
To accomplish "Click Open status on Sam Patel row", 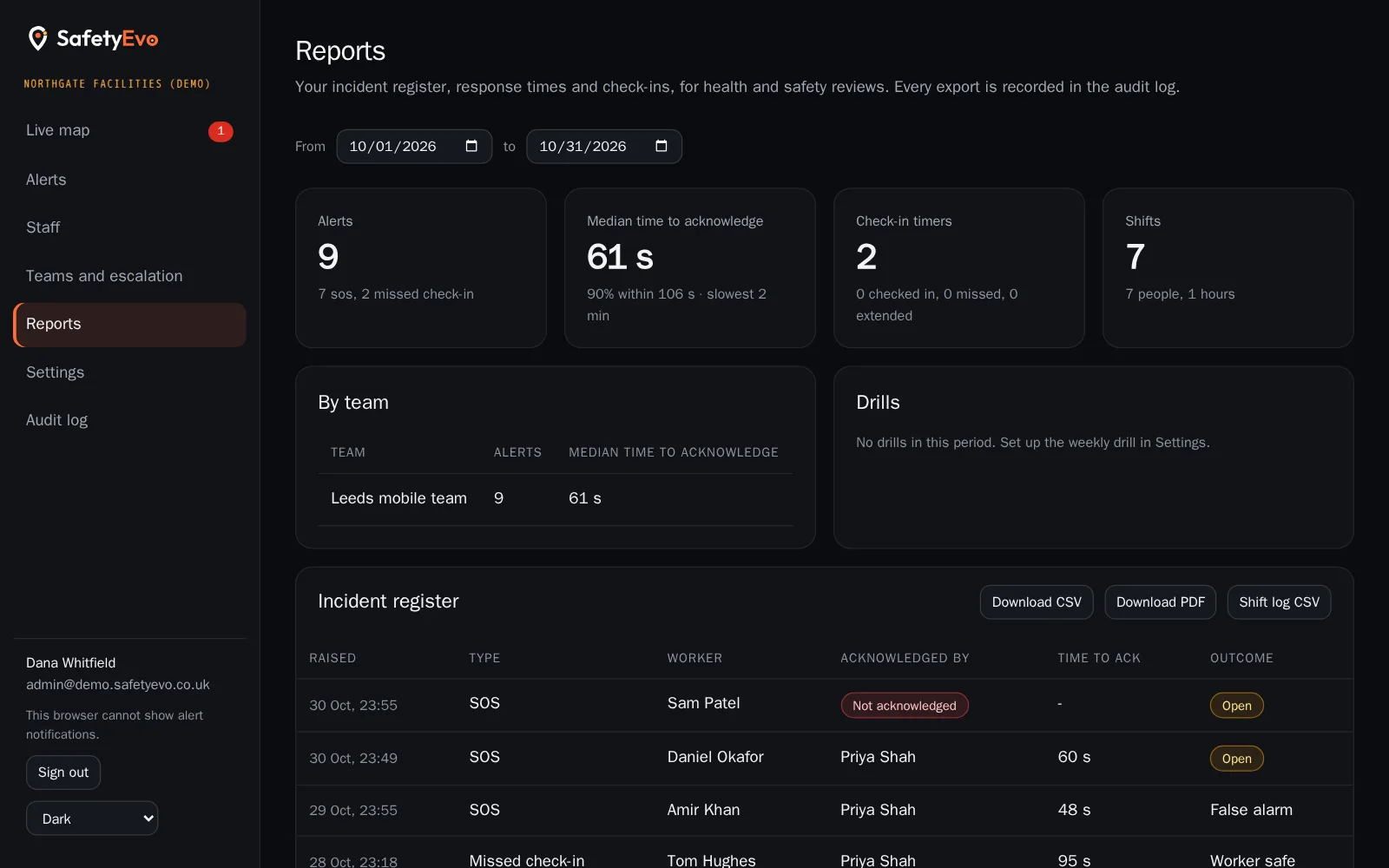I will (x=1236, y=706).
